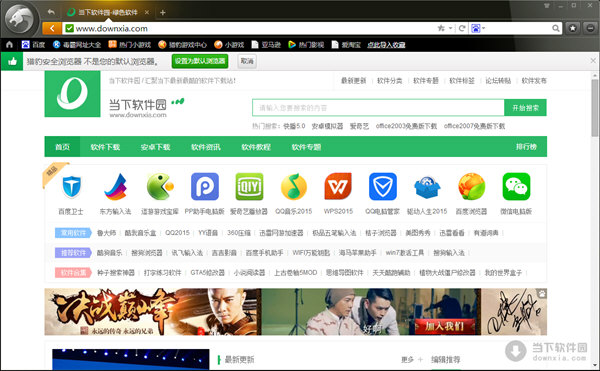Open the 百度卫士 shield icon
The height and width of the screenshot is (371, 600).
point(72,187)
